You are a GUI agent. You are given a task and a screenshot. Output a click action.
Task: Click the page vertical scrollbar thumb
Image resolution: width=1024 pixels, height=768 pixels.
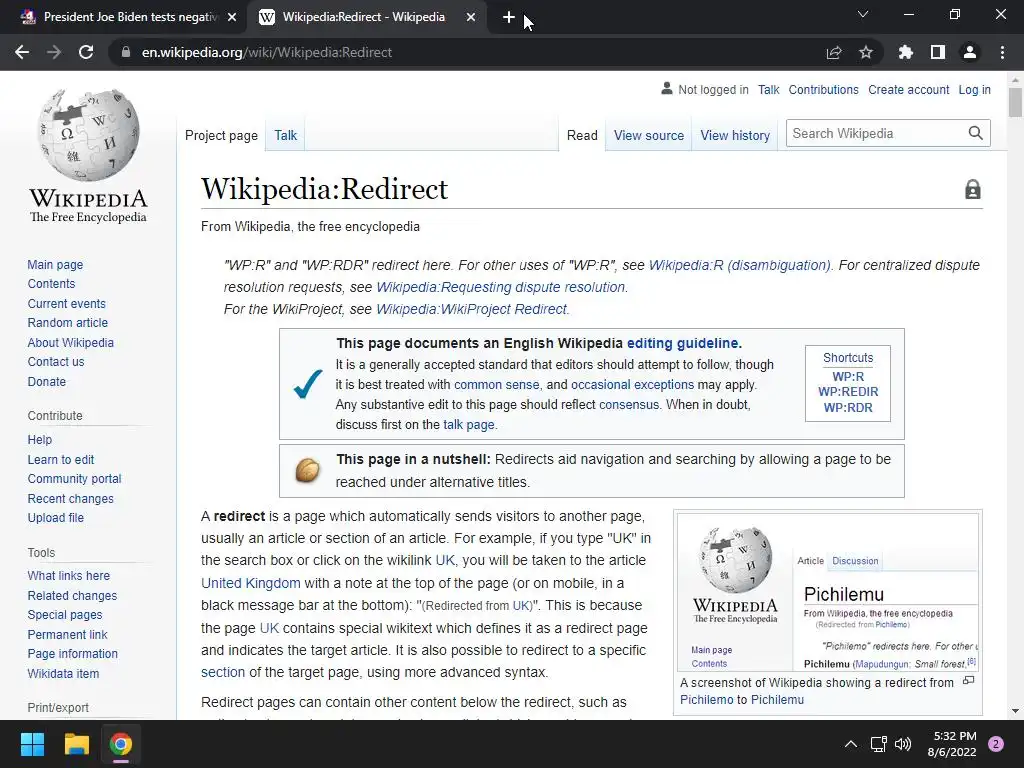tap(1015, 102)
